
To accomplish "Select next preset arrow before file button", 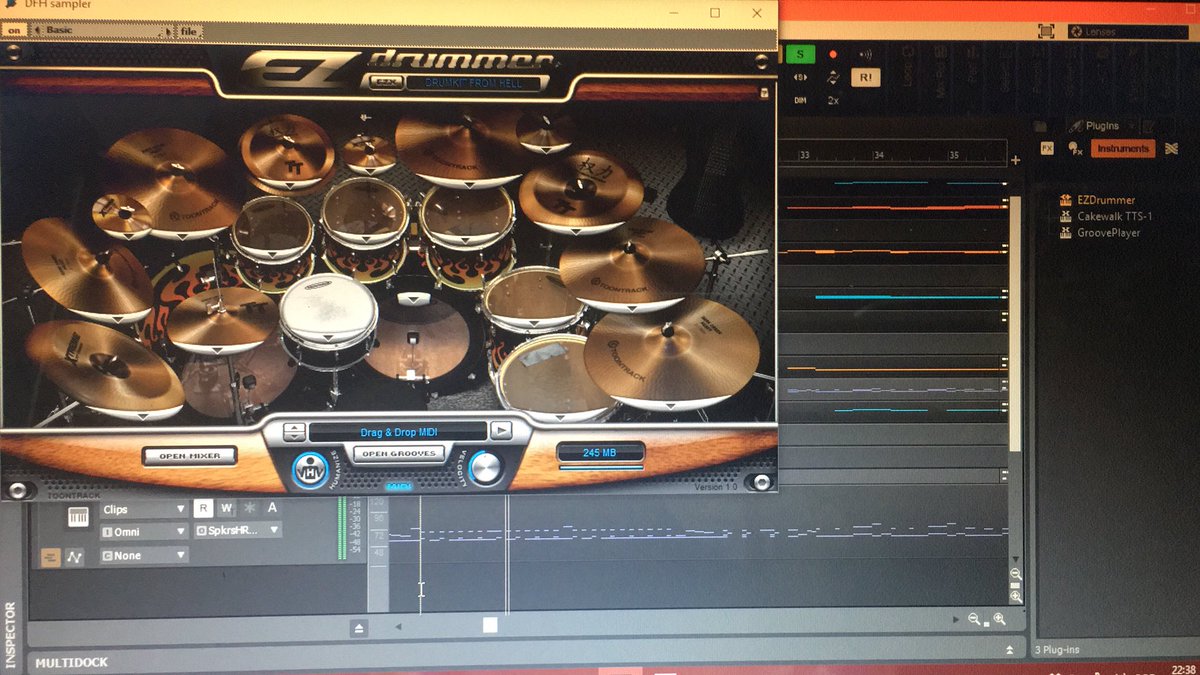I will tap(169, 31).
